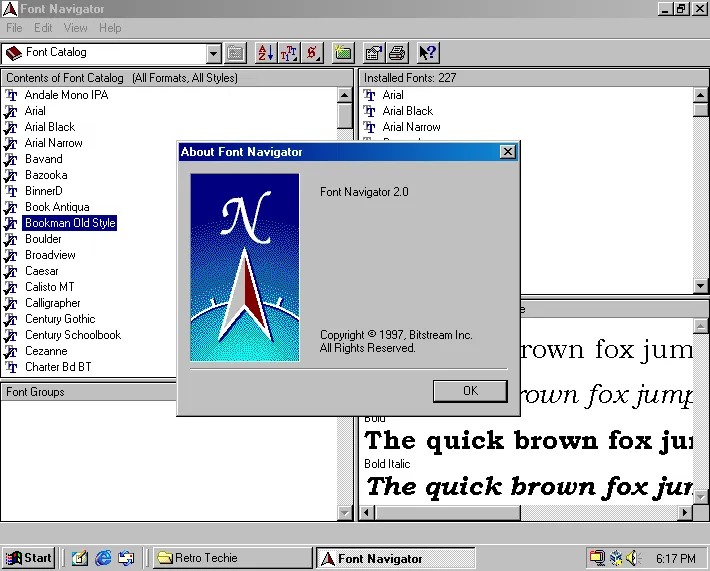Select Boulder in the font catalog
The width and height of the screenshot is (710, 571).
(x=43, y=239)
